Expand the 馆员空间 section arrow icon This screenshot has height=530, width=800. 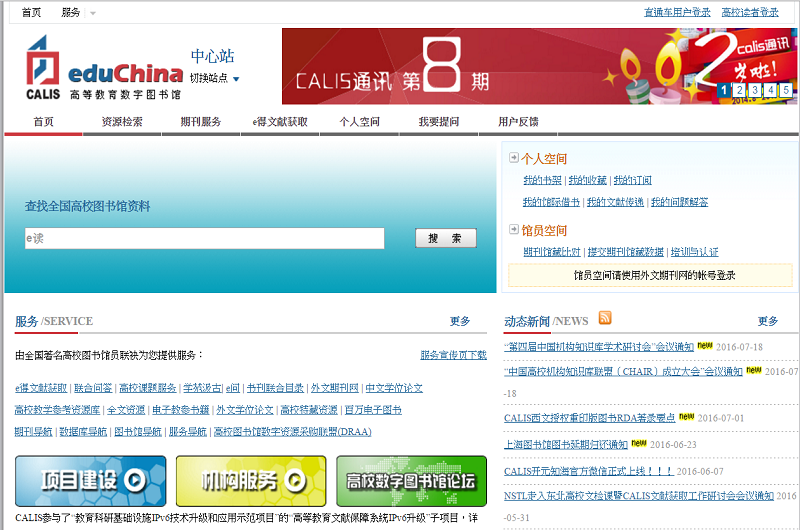[x=514, y=230]
